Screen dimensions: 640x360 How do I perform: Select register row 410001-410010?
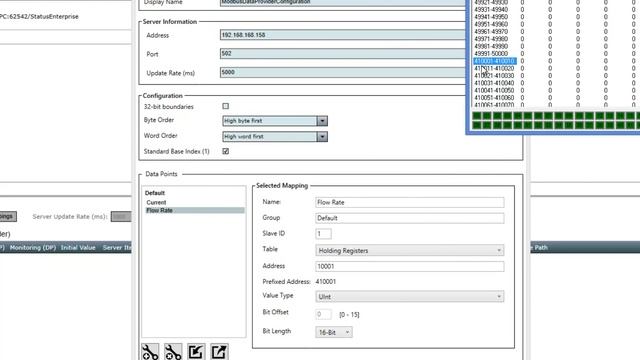click(495, 61)
